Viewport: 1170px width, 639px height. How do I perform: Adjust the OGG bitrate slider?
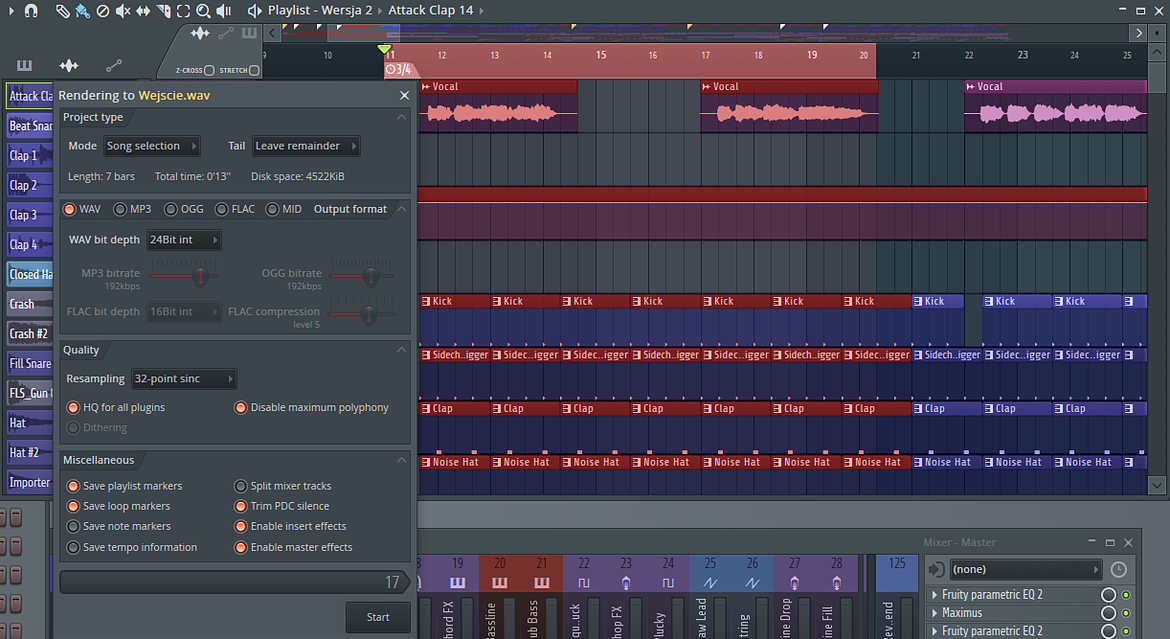pos(370,276)
